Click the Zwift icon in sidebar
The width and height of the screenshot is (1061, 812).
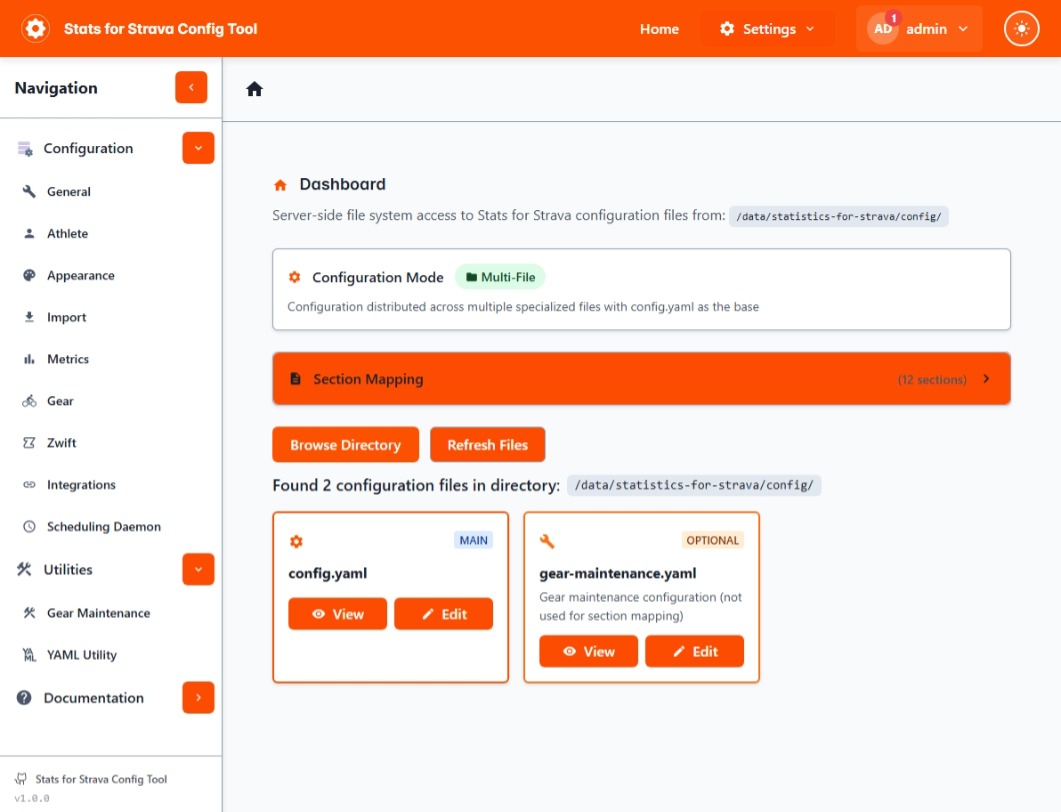tap(29, 443)
